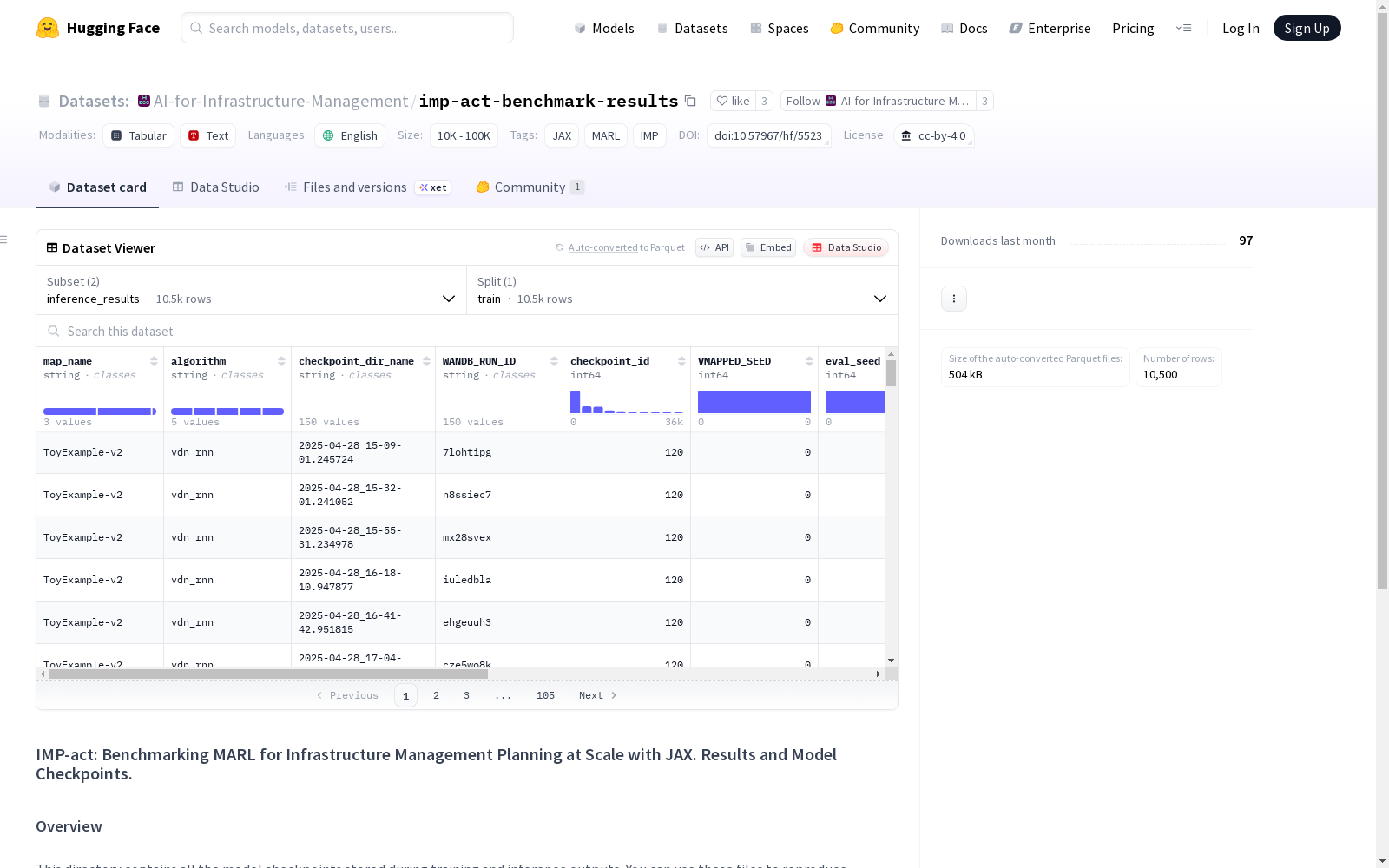Sort the map_name column
Viewport: 1389px width, 868px height.
pyautogui.click(x=154, y=361)
